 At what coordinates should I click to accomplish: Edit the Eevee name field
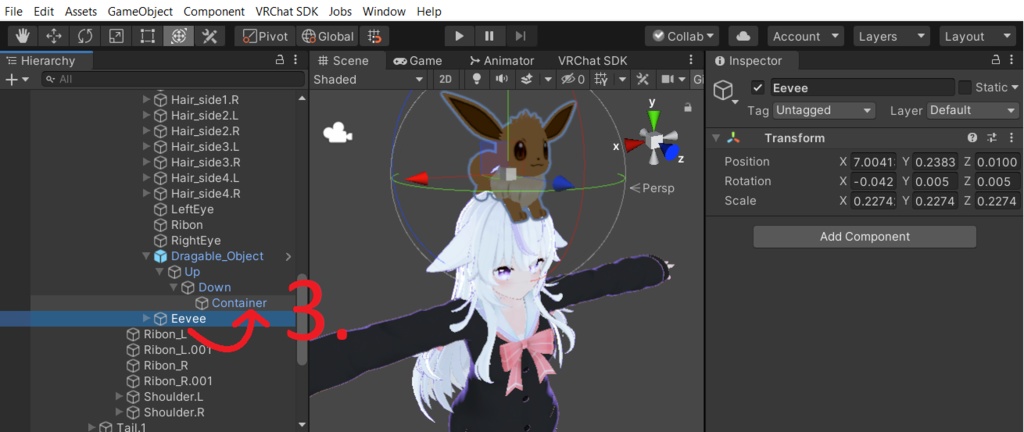[862, 87]
